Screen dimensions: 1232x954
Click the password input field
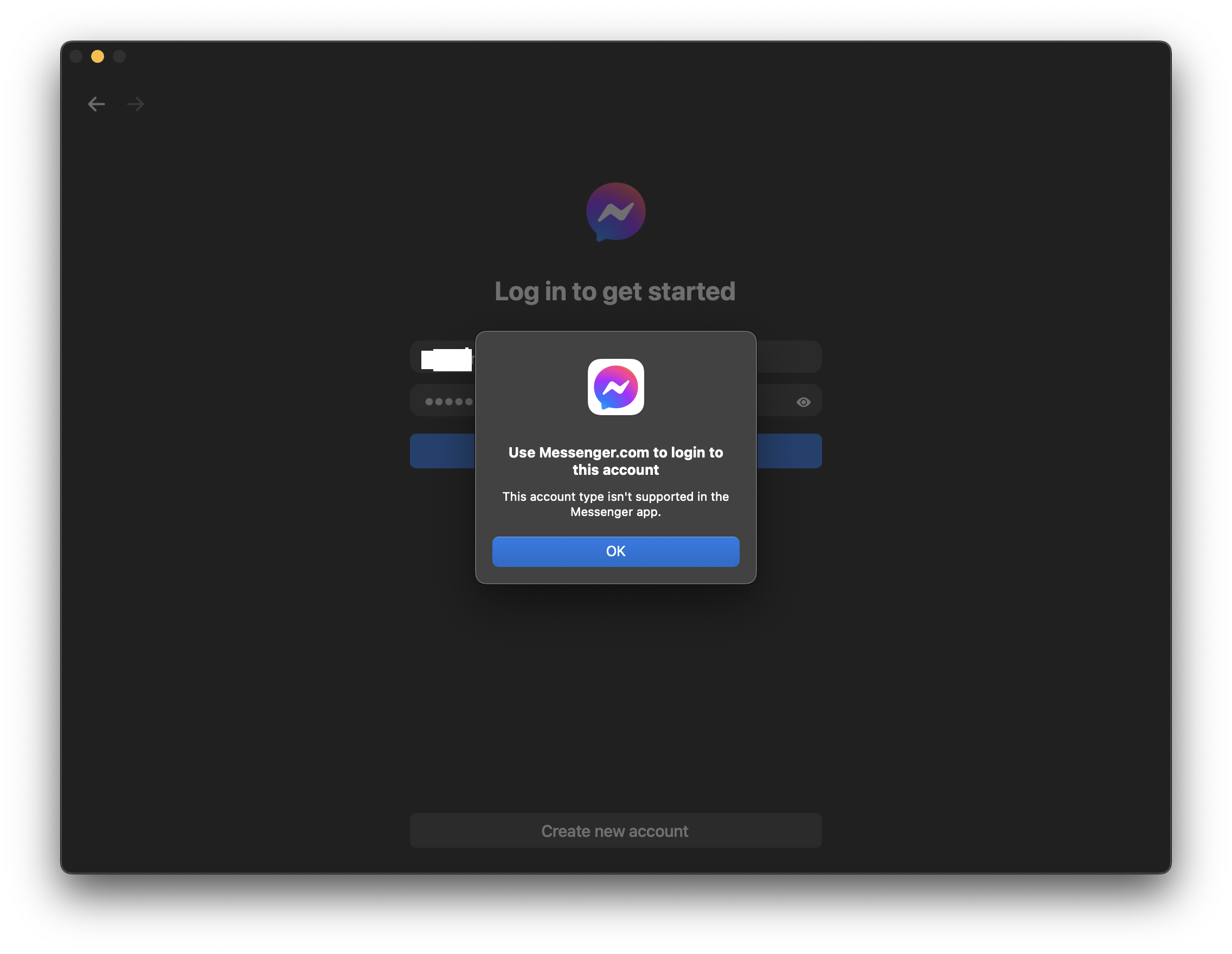tap(615, 401)
